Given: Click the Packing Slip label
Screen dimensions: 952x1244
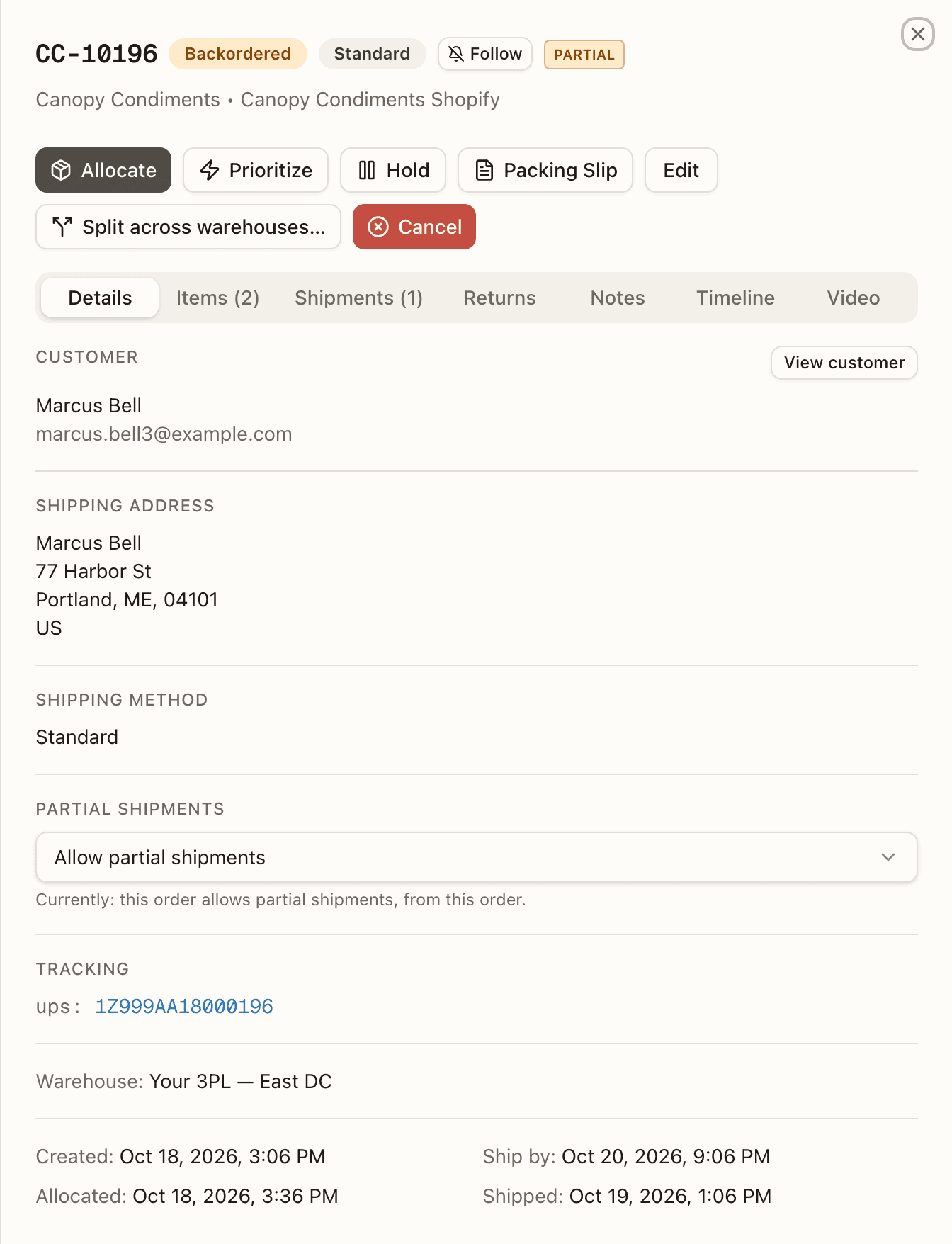Looking at the screenshot, I should coord(560,170).
